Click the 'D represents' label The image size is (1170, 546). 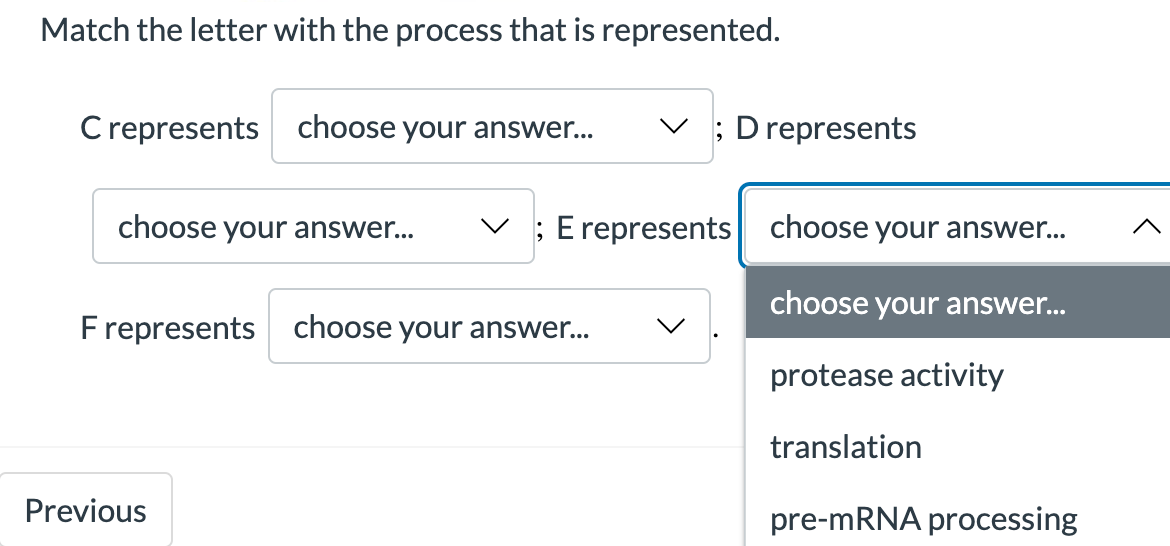click(825, 128)
